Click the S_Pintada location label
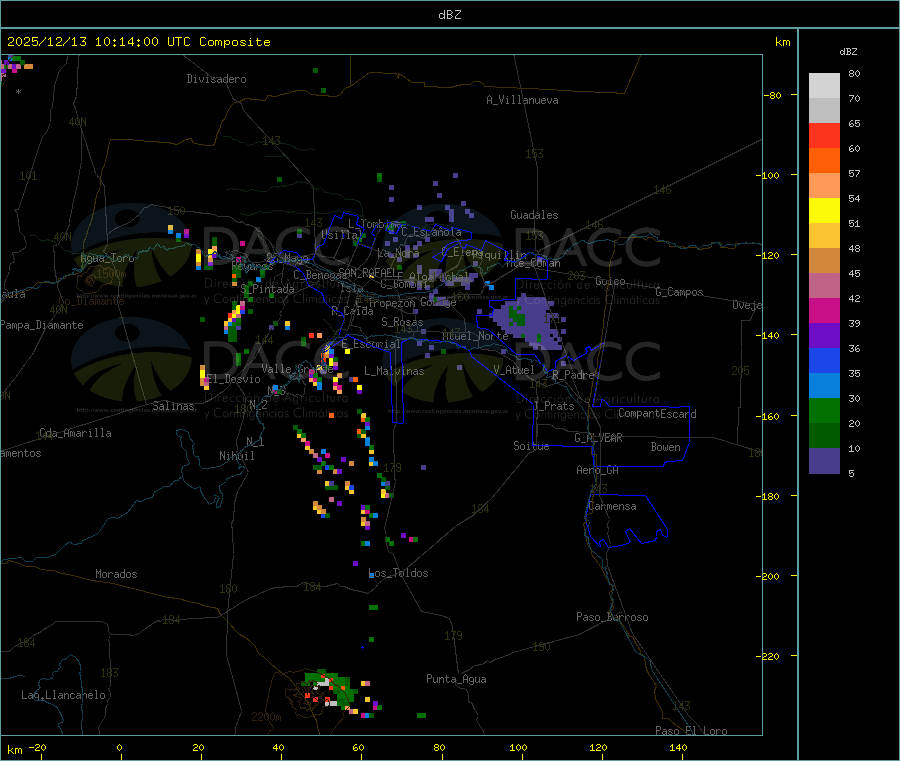 (x=267, y=289)
